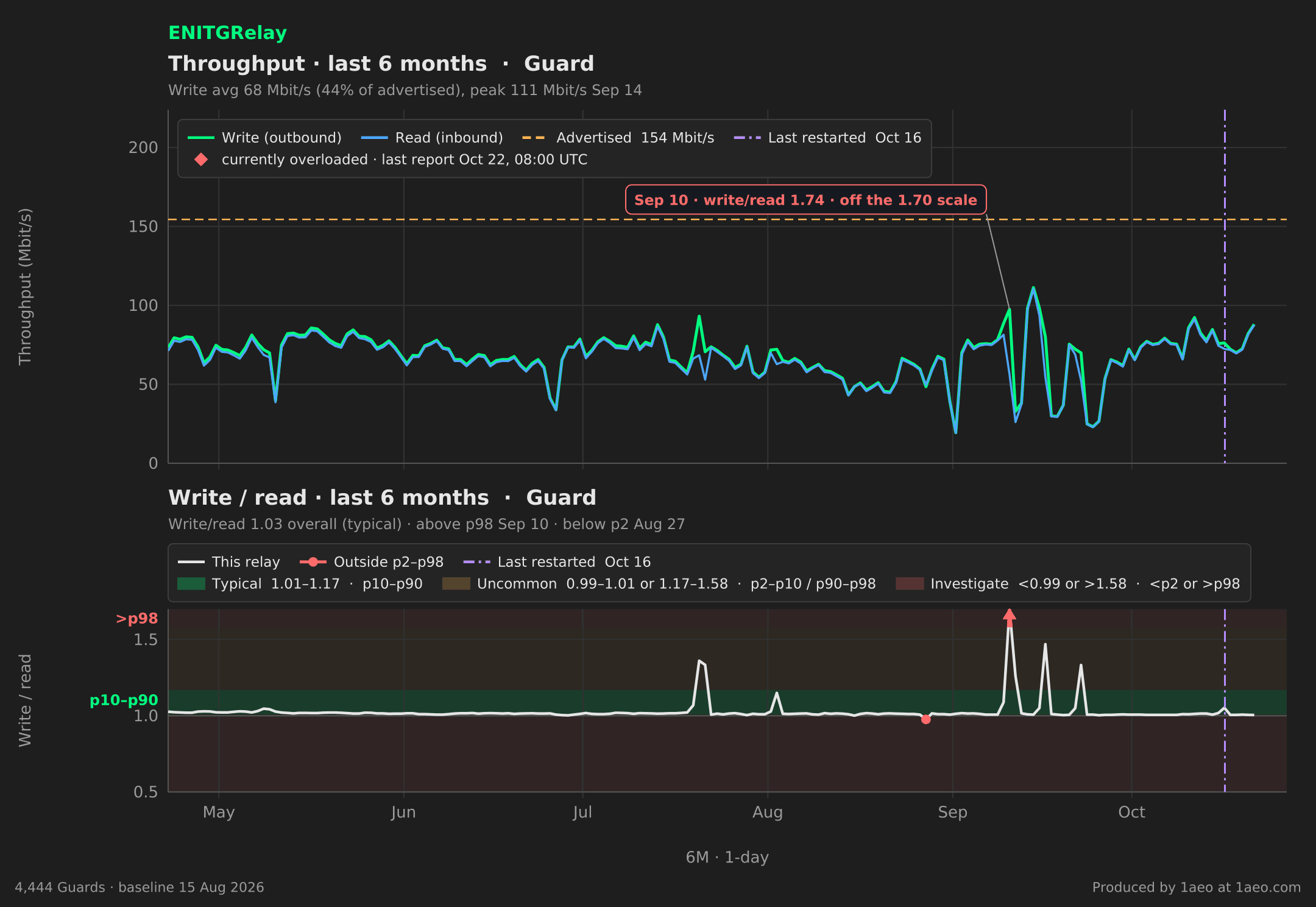Image resolution: width=1316 pixels, height=907 pixels.
Task: Click the brown Uncommon band swatch in legend
Action: click(x=456, y=584)
